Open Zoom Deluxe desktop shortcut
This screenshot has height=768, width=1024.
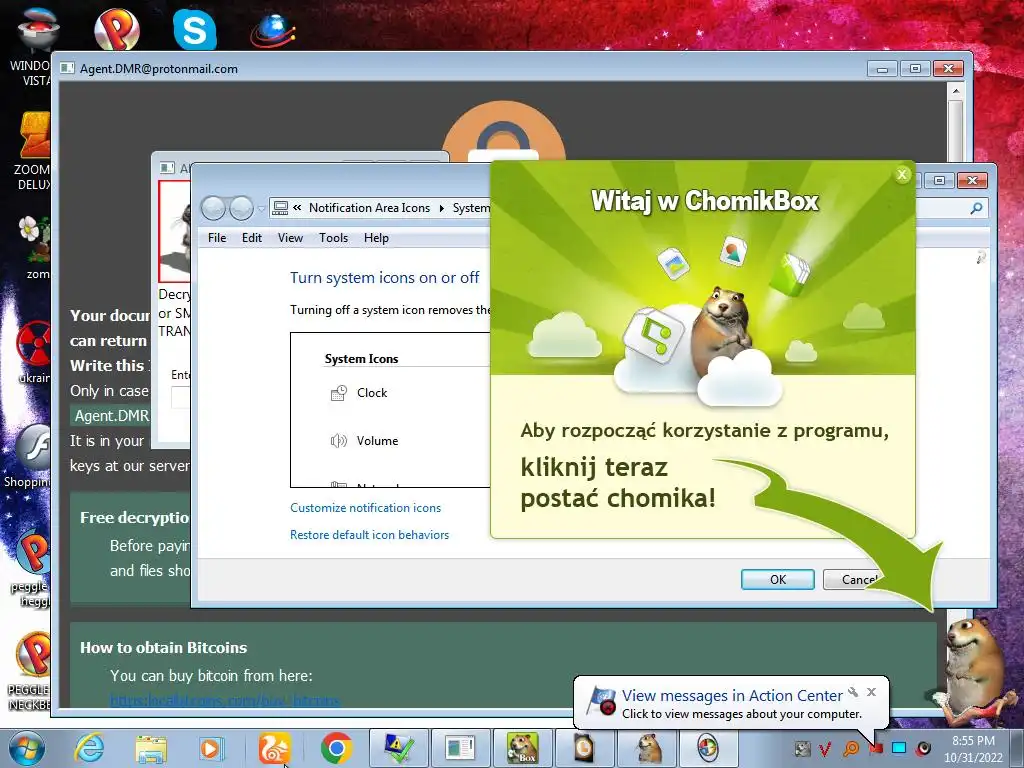pyautogui.click(x=33, y=150)
